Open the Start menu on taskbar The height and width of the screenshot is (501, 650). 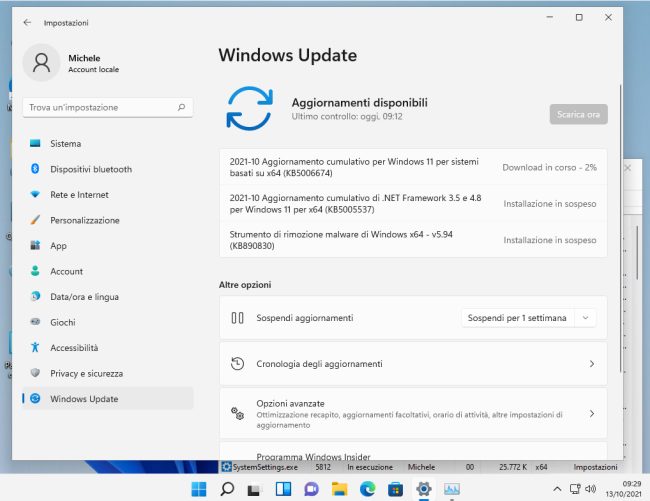pos(198,489)
